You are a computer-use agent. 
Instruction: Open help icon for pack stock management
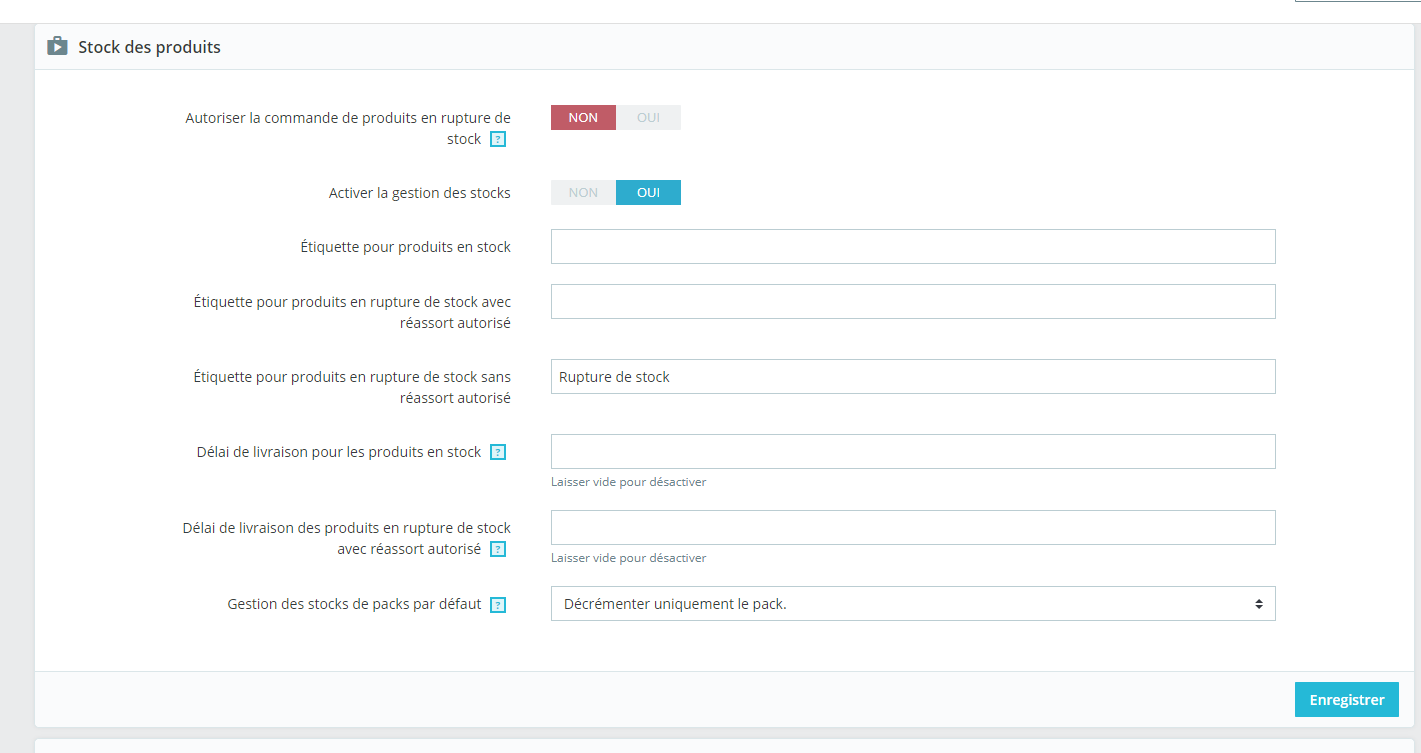(x=498, y=605)
